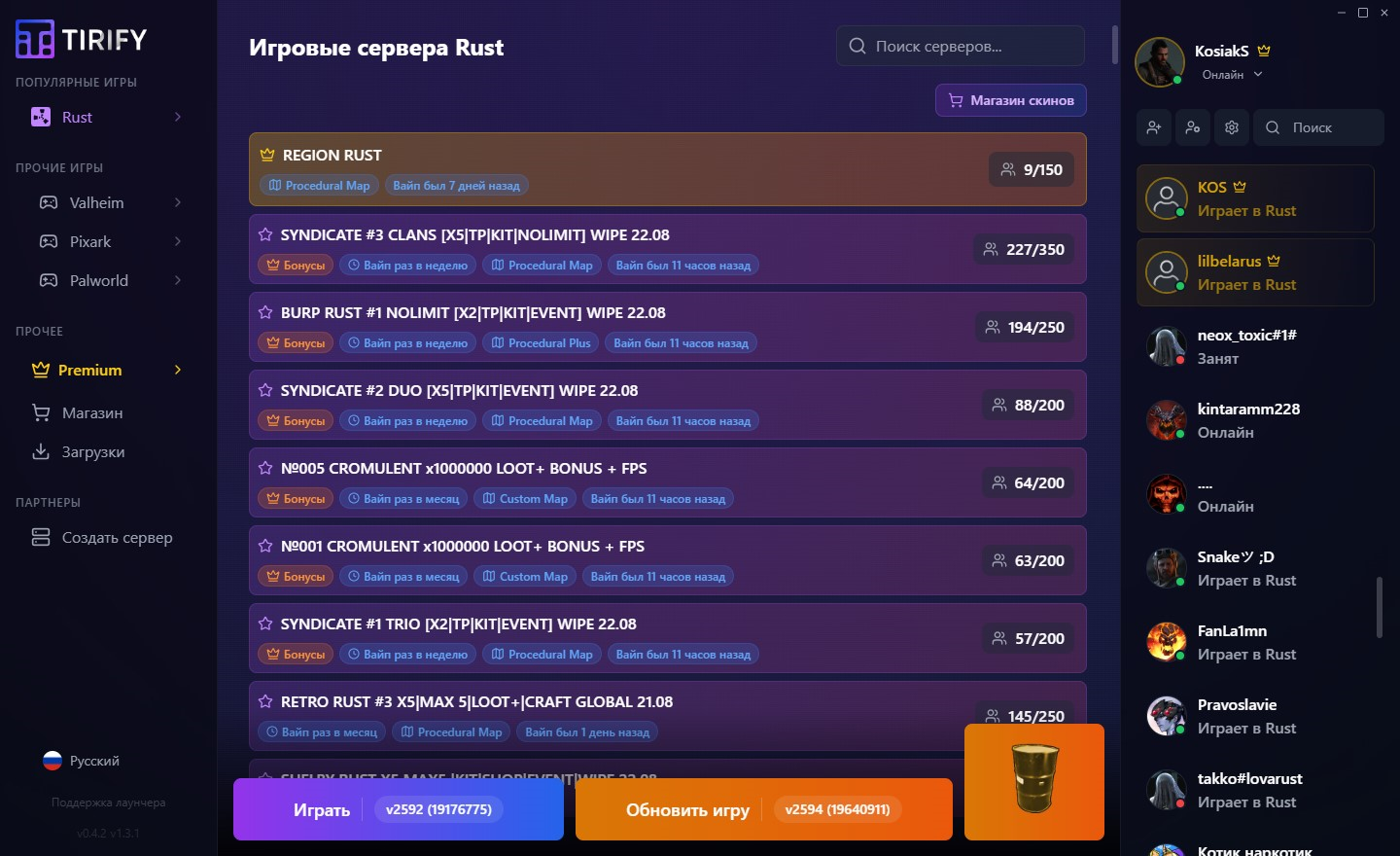Open Pixark game section
Viewport: 1400px width, 856px height.
pos(90,241)
